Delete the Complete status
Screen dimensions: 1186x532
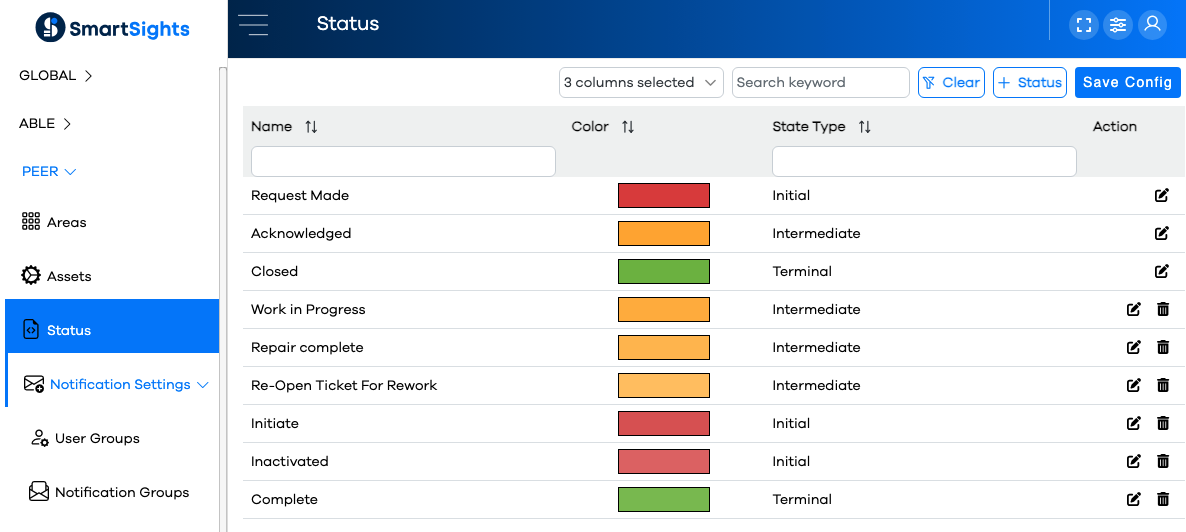point(1163,499)
